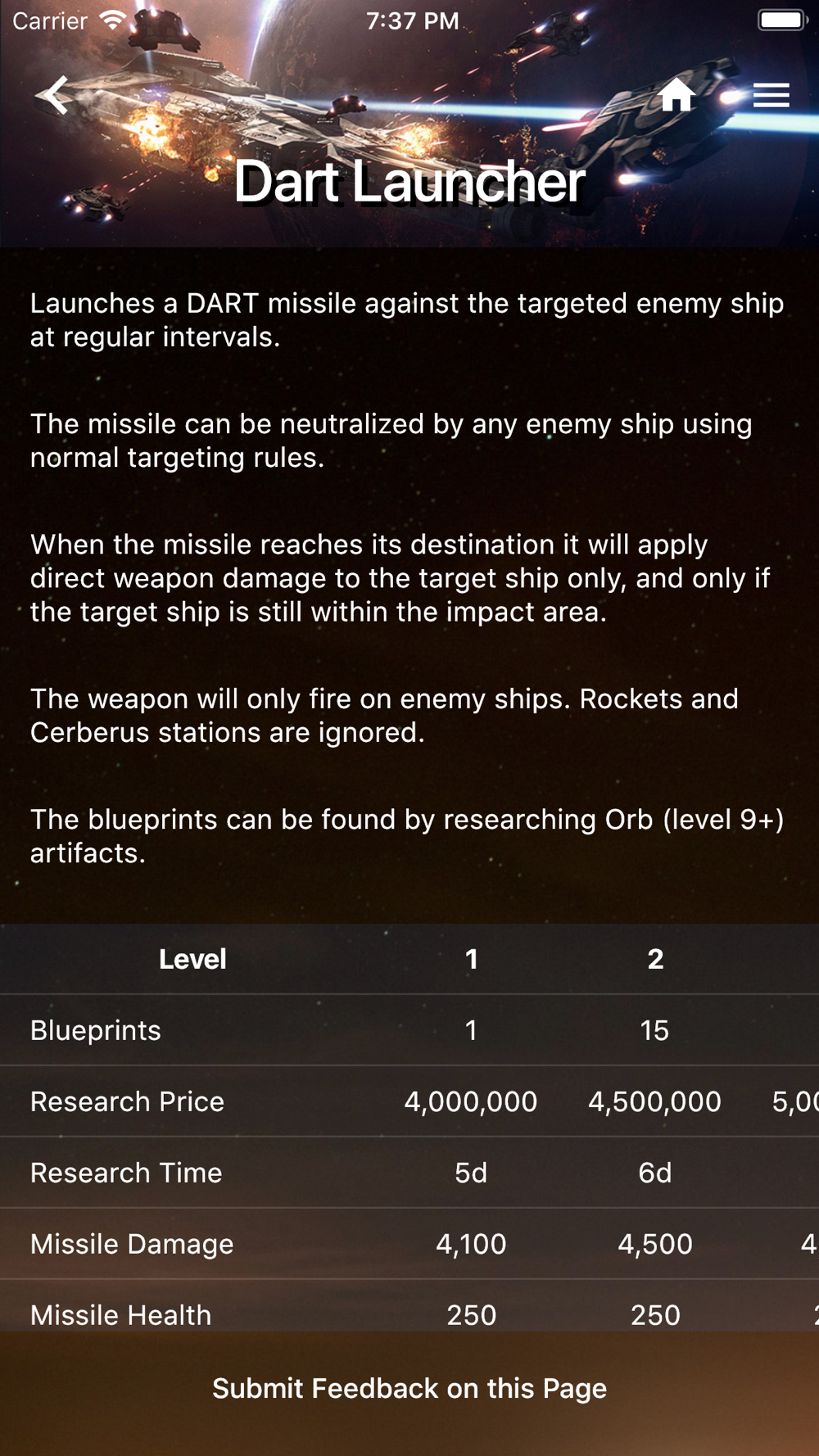Tap the back arrow icon
The height and width of the screenshot is (1456, 819).
click(x=54, y=96)
